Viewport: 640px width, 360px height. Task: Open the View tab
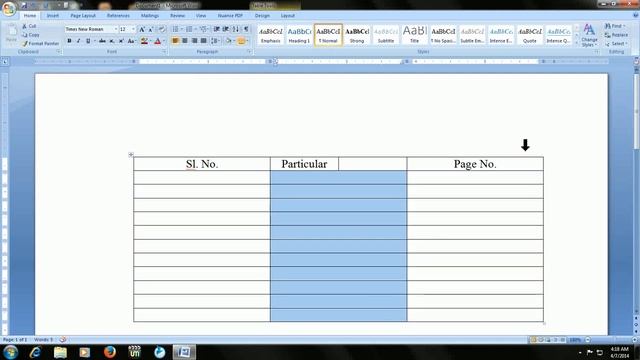[x=201, y=16]
